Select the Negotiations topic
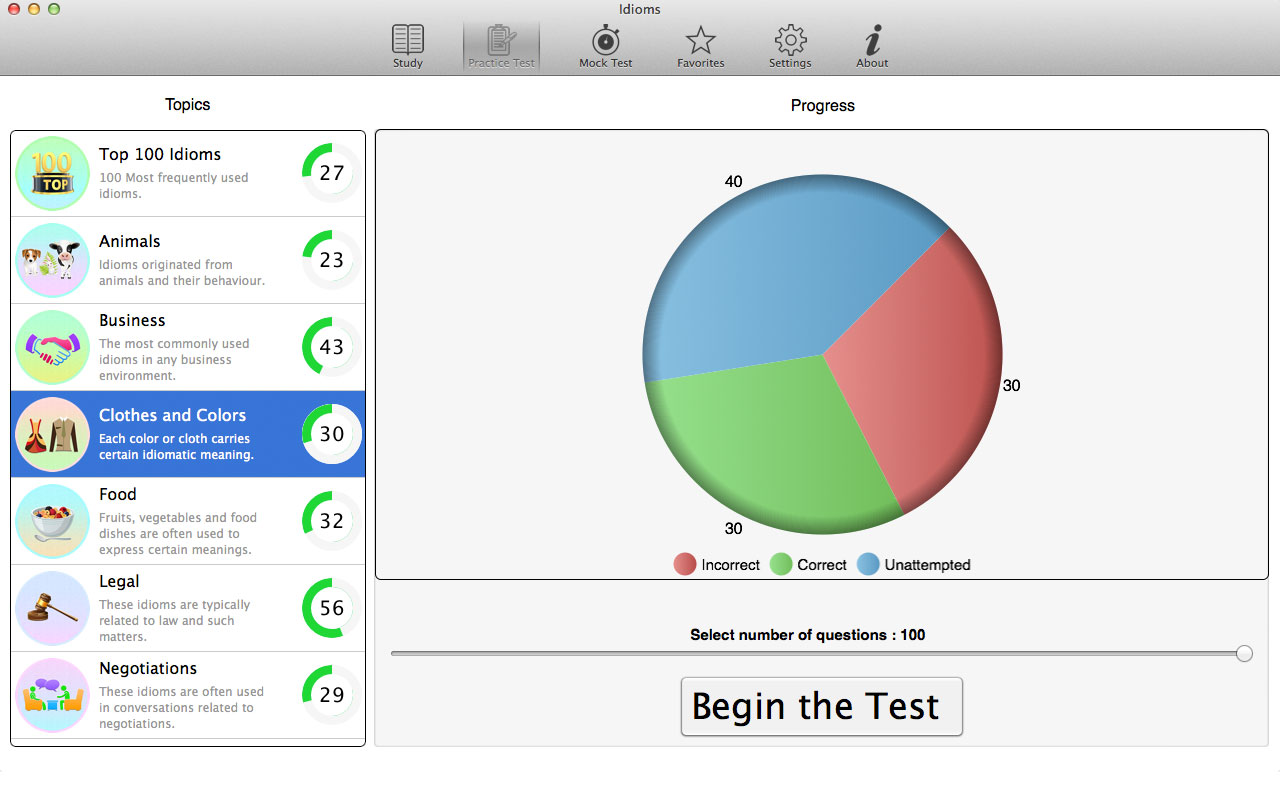This screenshot has height=800, width=1280. click(188, 695)
